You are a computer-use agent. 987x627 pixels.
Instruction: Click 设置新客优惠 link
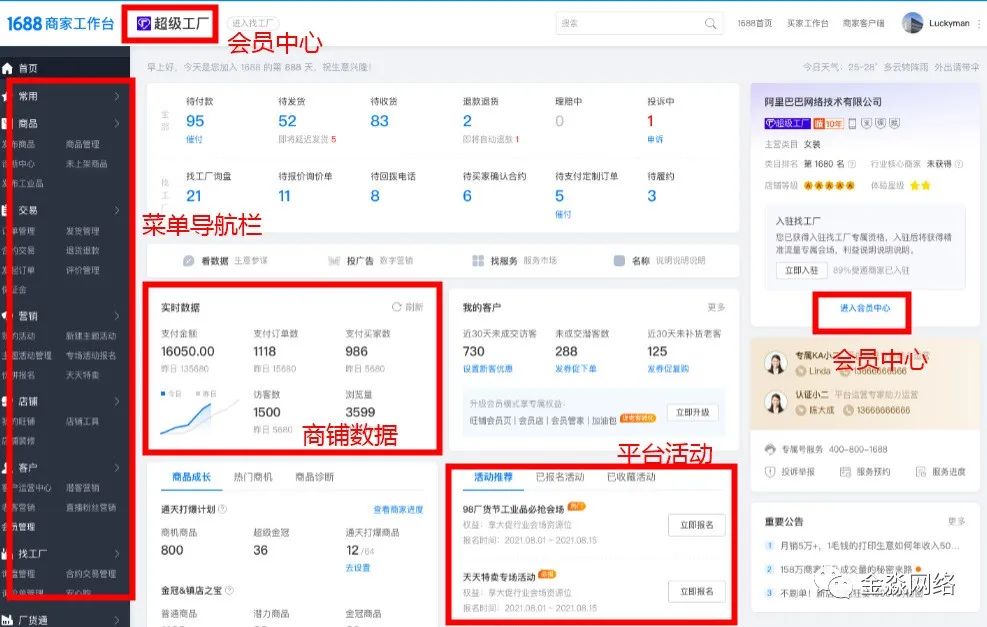(488, 369)
